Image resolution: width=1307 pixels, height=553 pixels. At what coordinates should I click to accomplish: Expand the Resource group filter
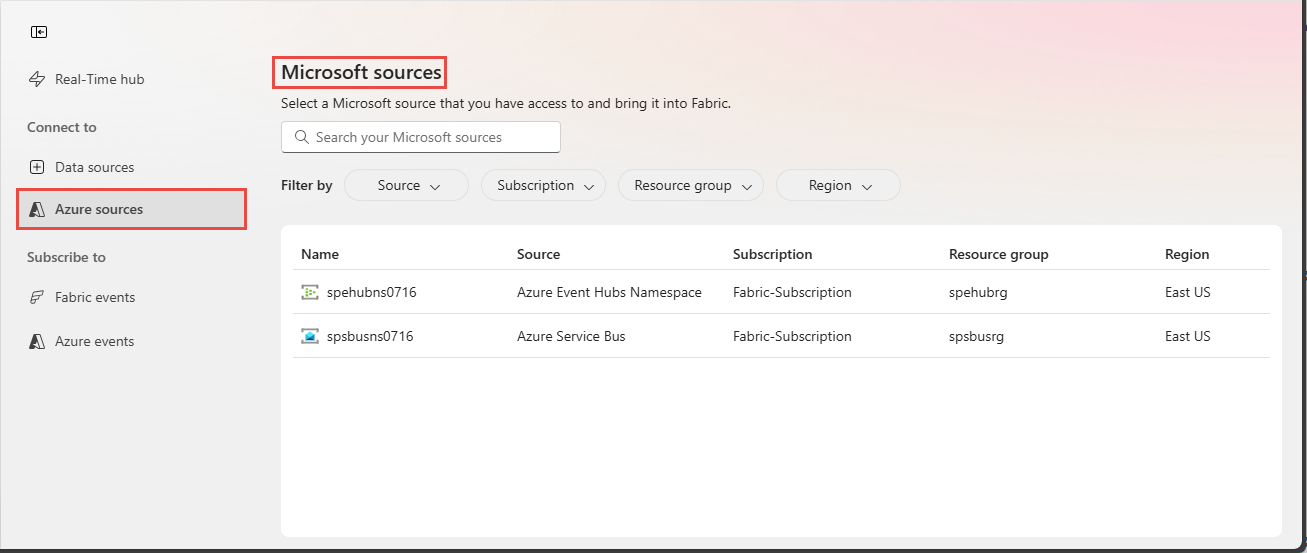point(690,185)
